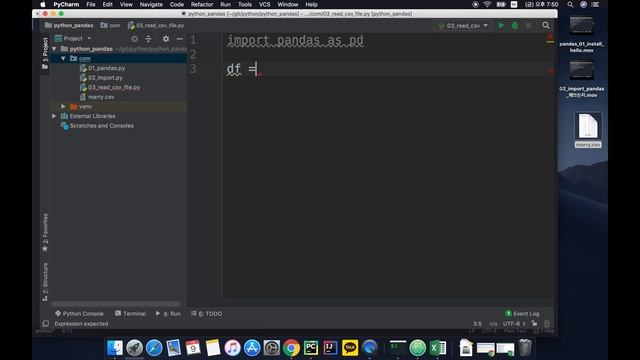640x360 pixels.
Task: Open Project view selector dropdown
Action: (x=73, y=38)
